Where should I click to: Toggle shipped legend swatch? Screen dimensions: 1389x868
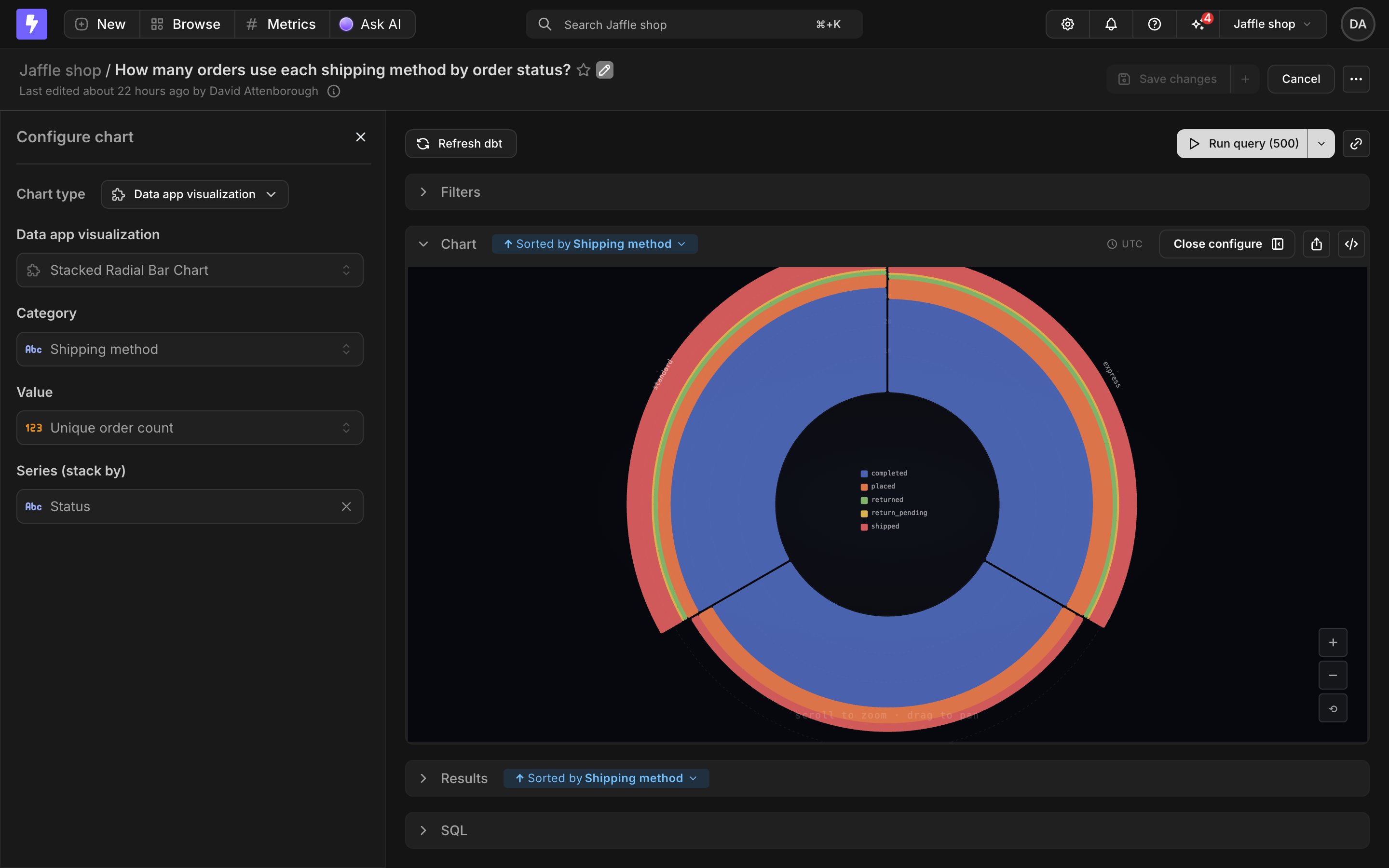coord(864,527)
